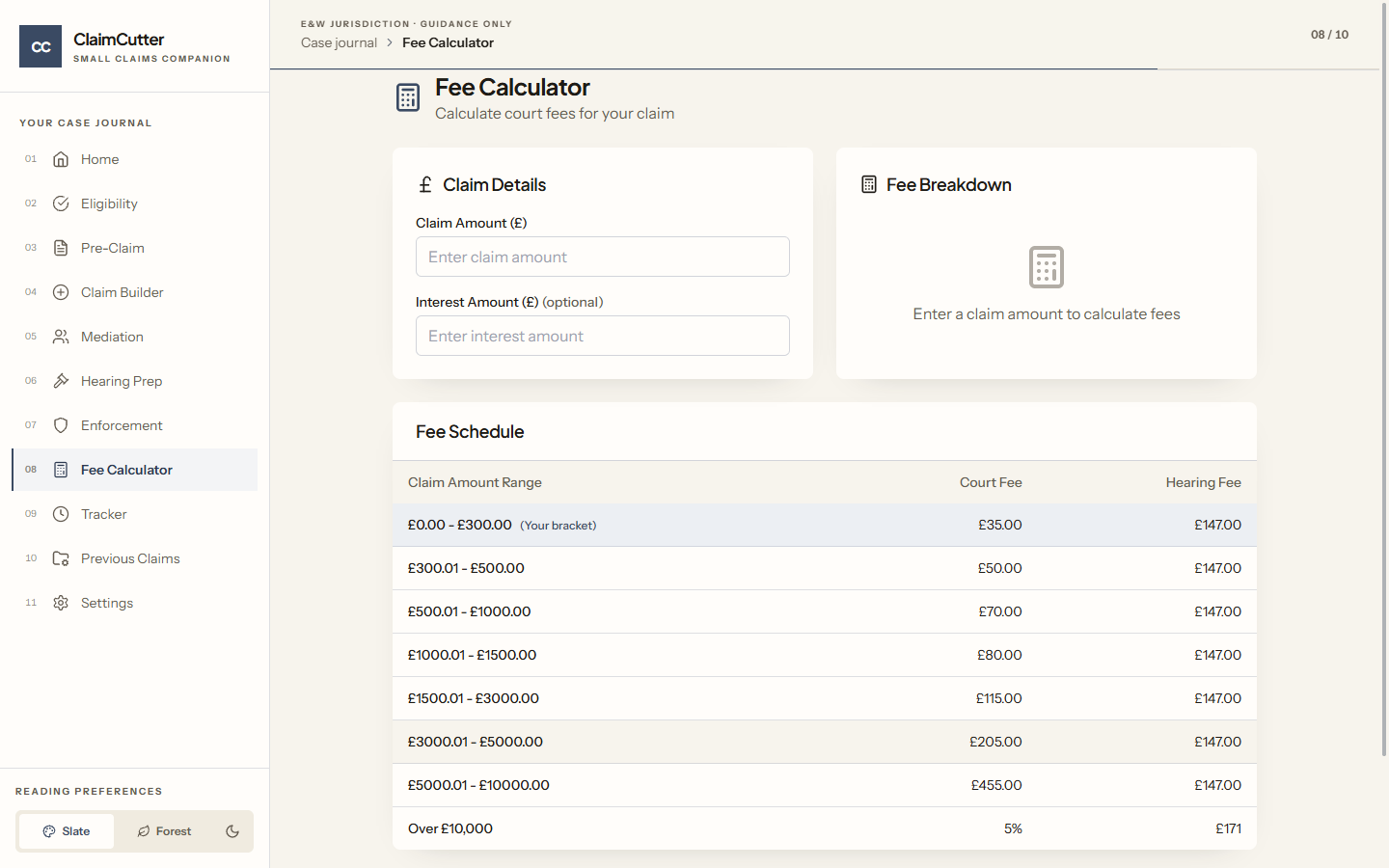Image resolution: width=1389 pixels, height=868 pixels.
Task: Click the Over £10,000 row label
Action: click(450, 828)
